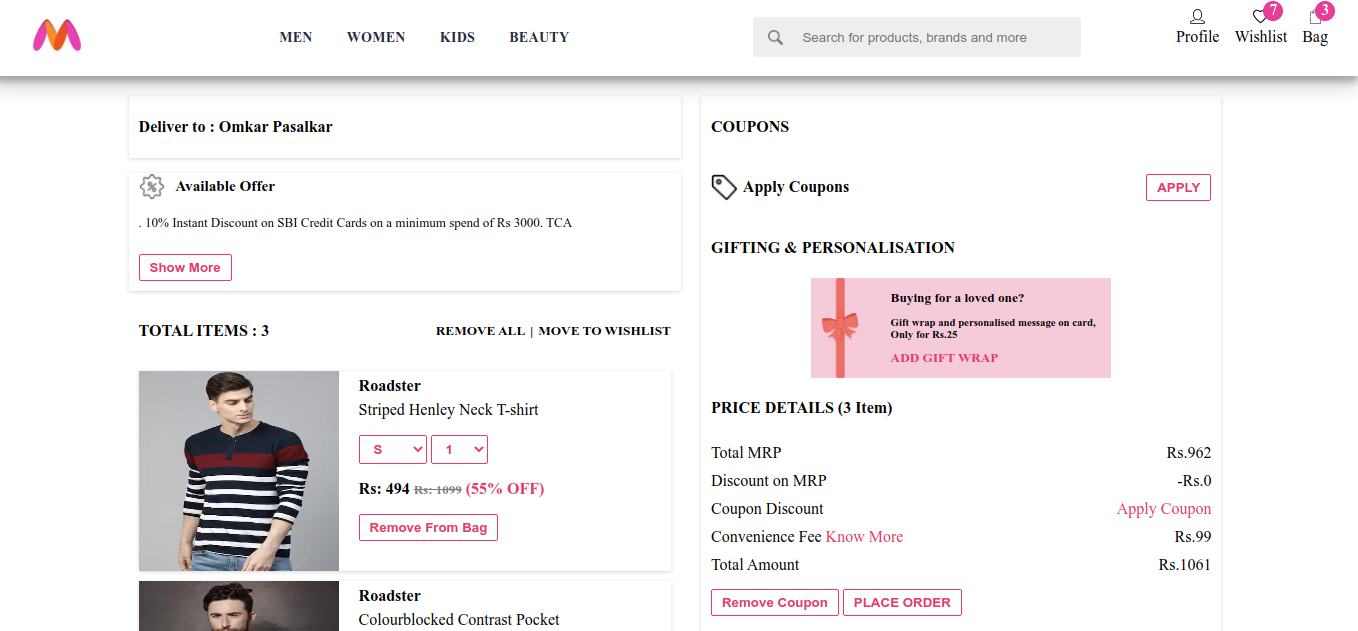Open the size S dropdown
Image resolution: width=1358 pixels, height=631 pixels.
pos(393,450)
